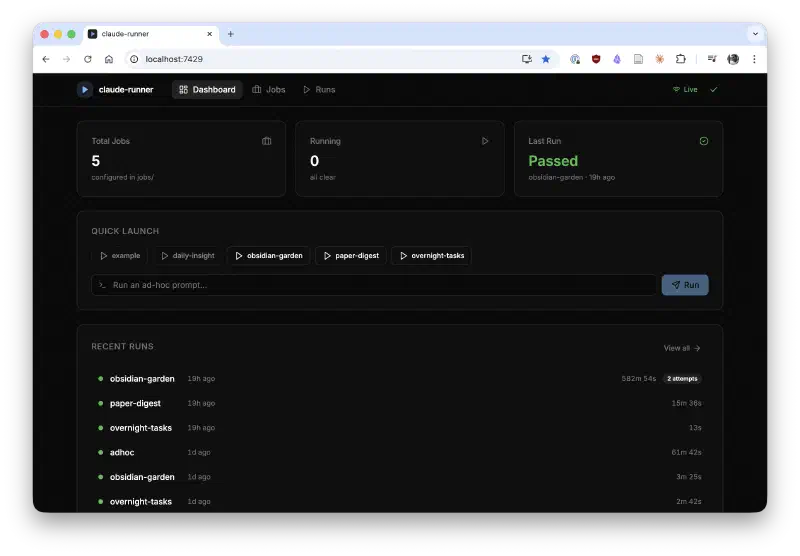Click the claude-runner logo play icon
Image resolution: width=800 pixels, height=556 pixels.
point(85,90)
